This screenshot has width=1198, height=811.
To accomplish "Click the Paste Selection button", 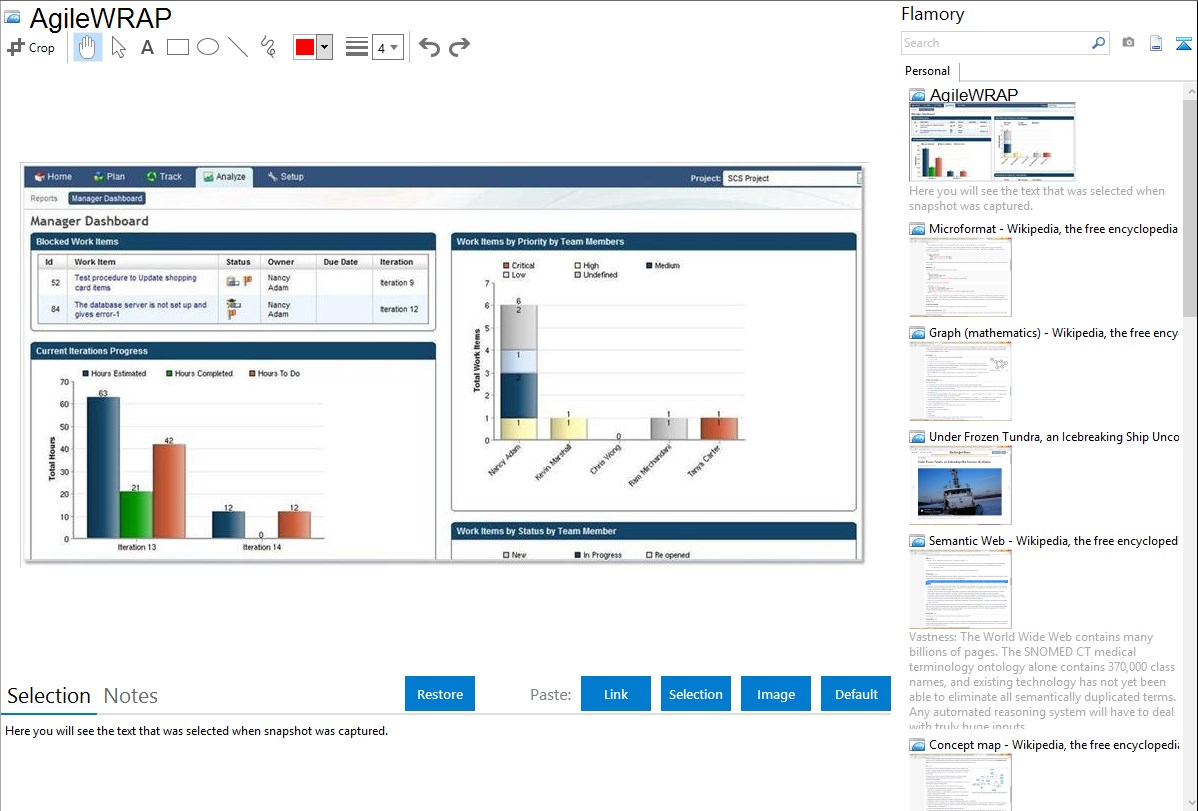I will [696, 694].
